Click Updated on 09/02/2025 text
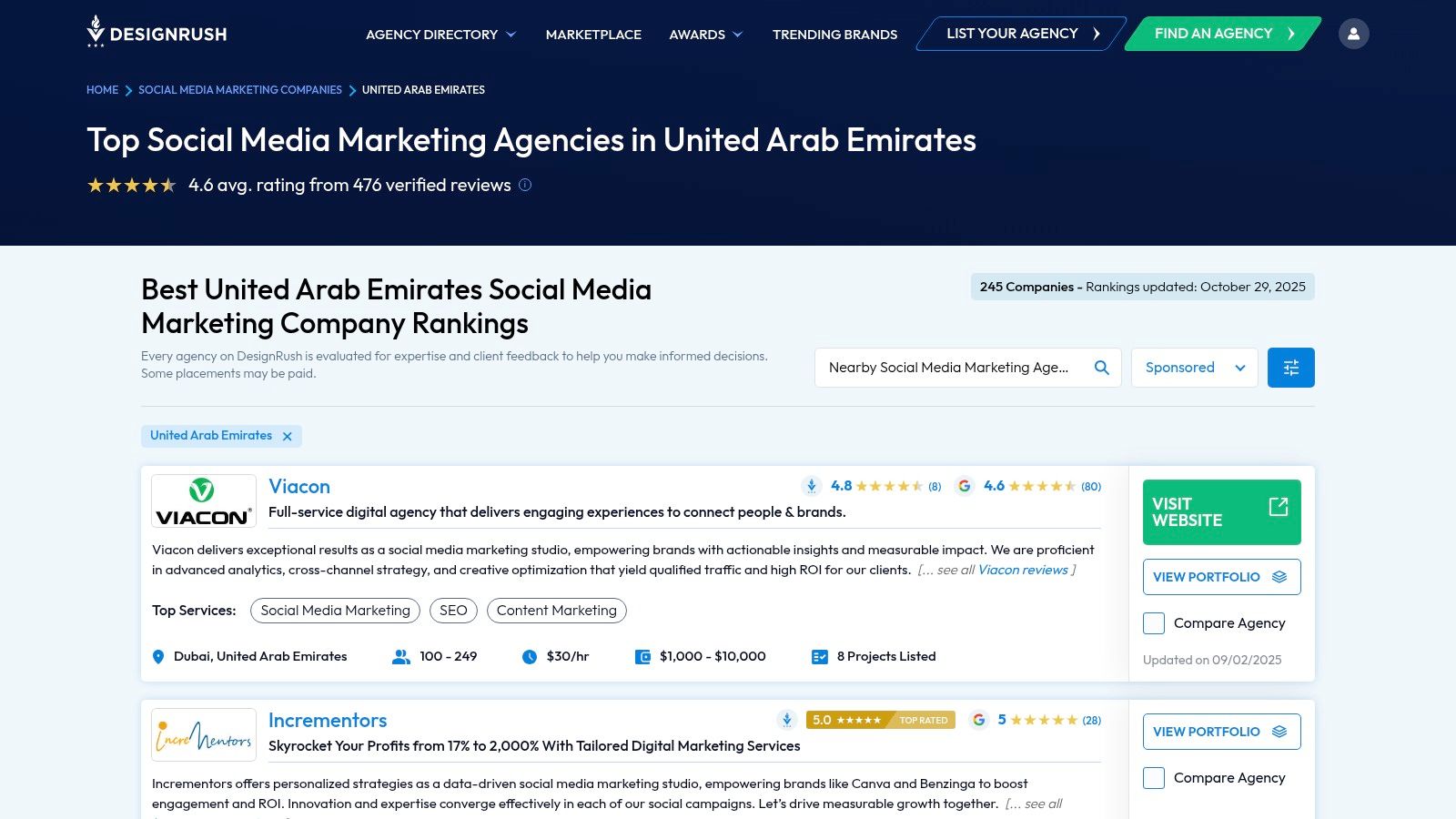1456x819 pixels. [x=1212, y=660]
